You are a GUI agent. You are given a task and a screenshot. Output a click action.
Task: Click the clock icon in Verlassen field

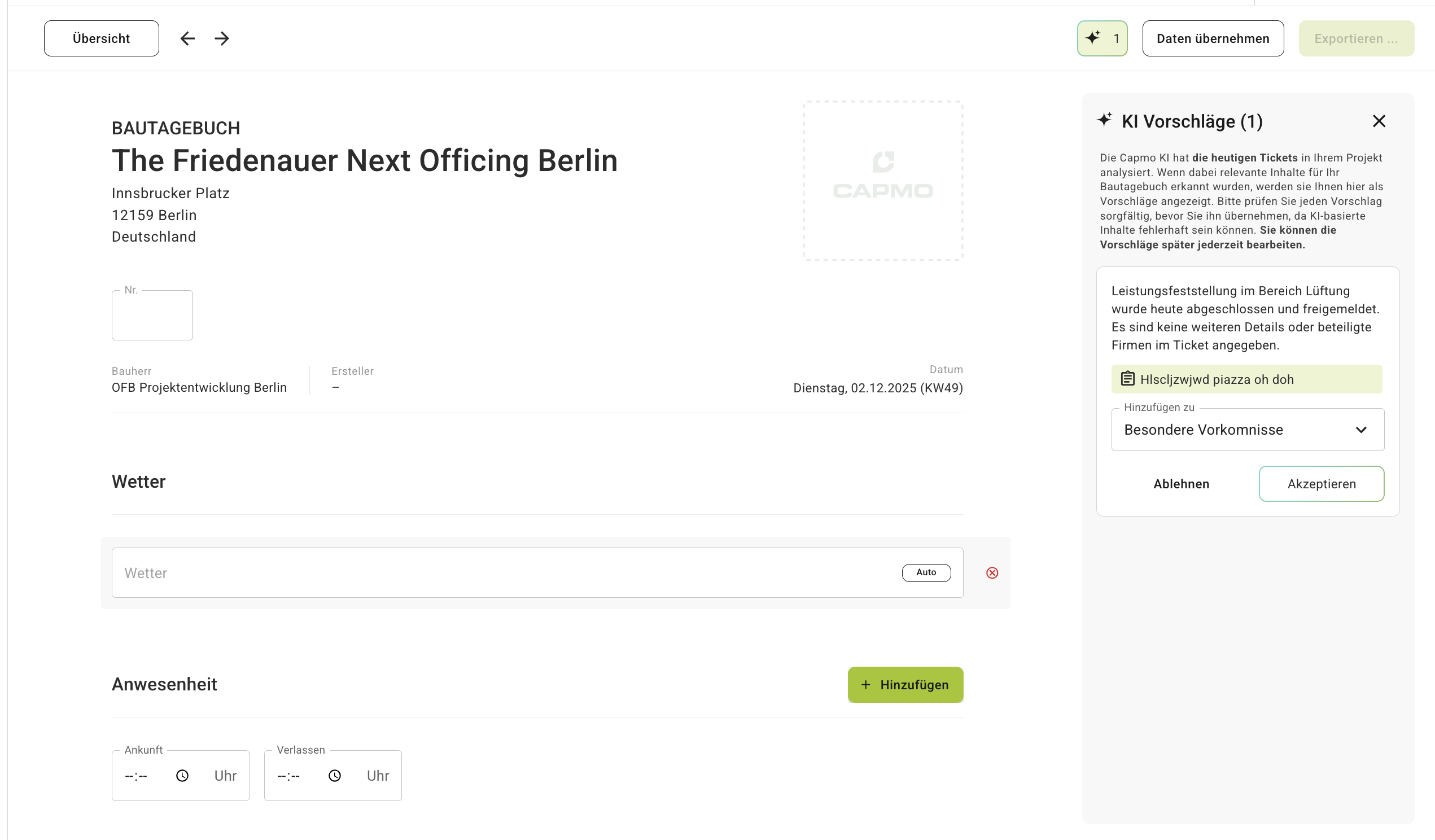click(x=335, y=775)
